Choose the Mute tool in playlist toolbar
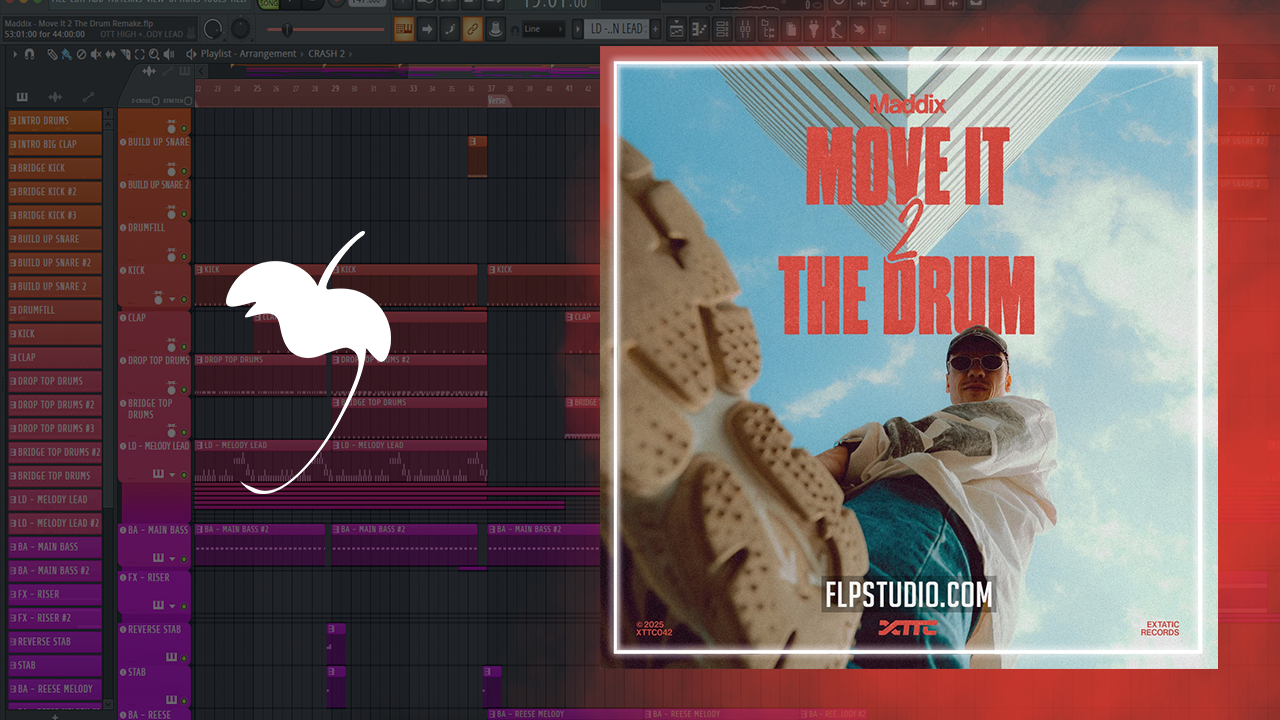The width and height of the screenshot is (1280, 720). coord(96,54)
